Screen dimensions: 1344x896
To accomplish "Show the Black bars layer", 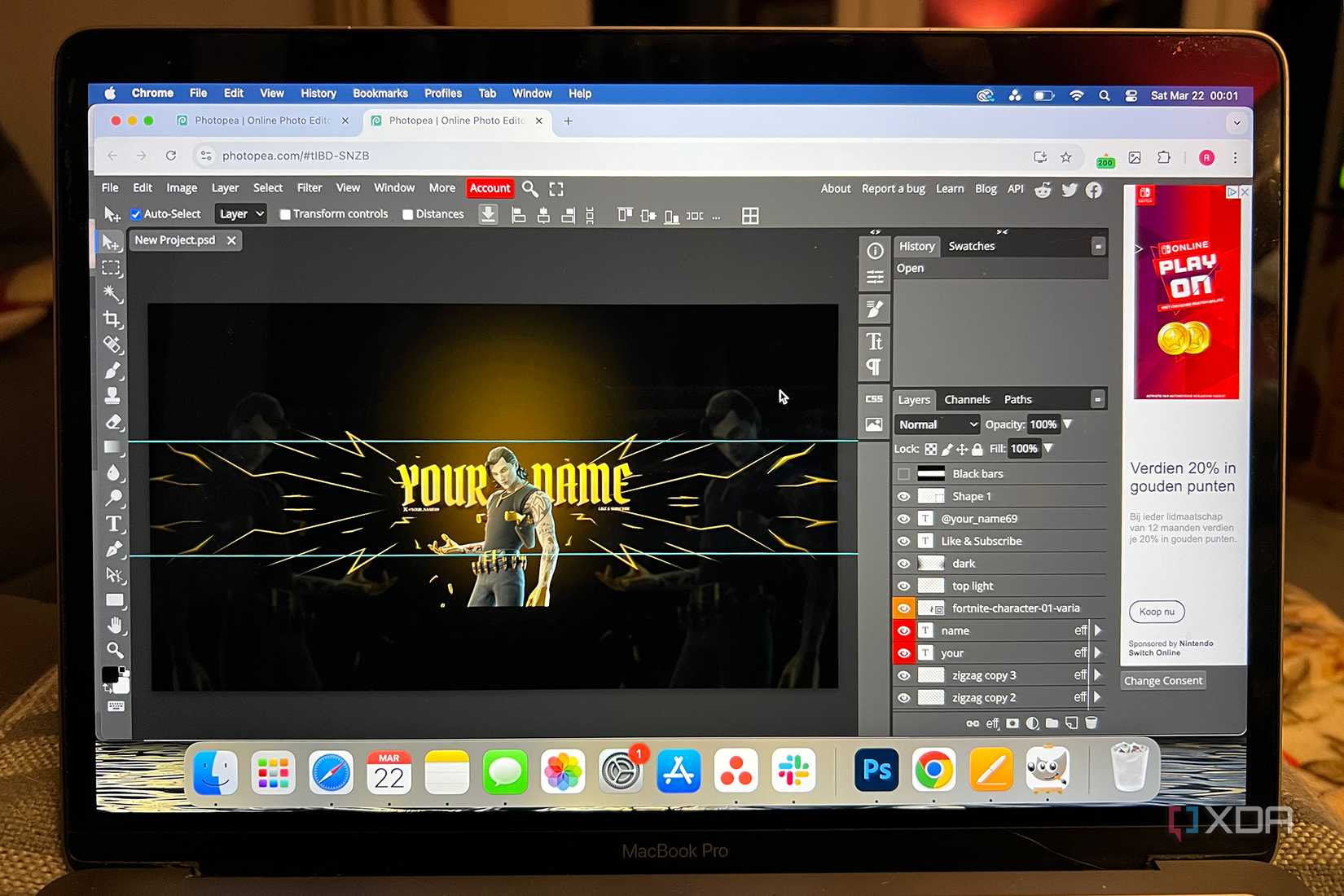I will [x=903, y=474].
